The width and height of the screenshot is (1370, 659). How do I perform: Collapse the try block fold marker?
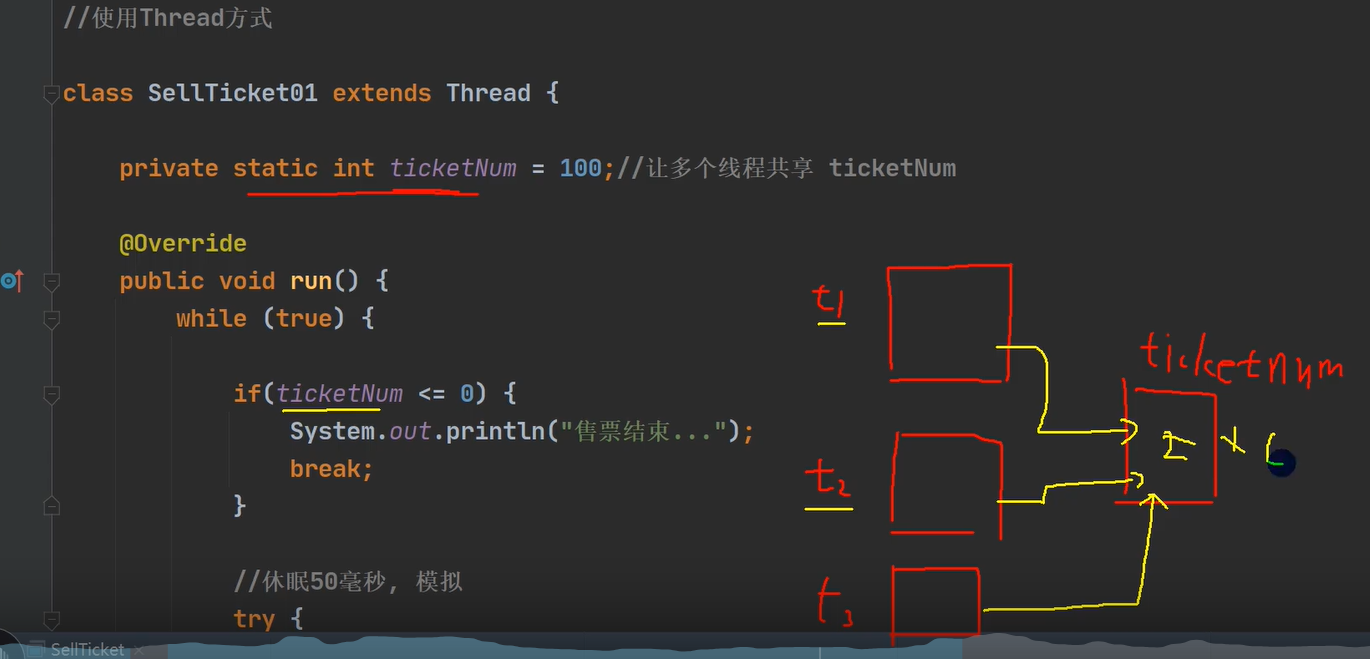[51, 620]
